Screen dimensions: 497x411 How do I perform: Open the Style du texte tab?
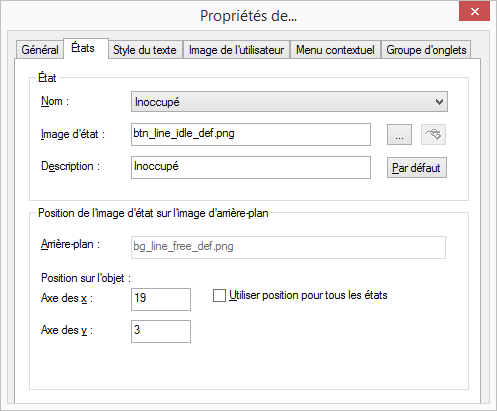[145, 50]
